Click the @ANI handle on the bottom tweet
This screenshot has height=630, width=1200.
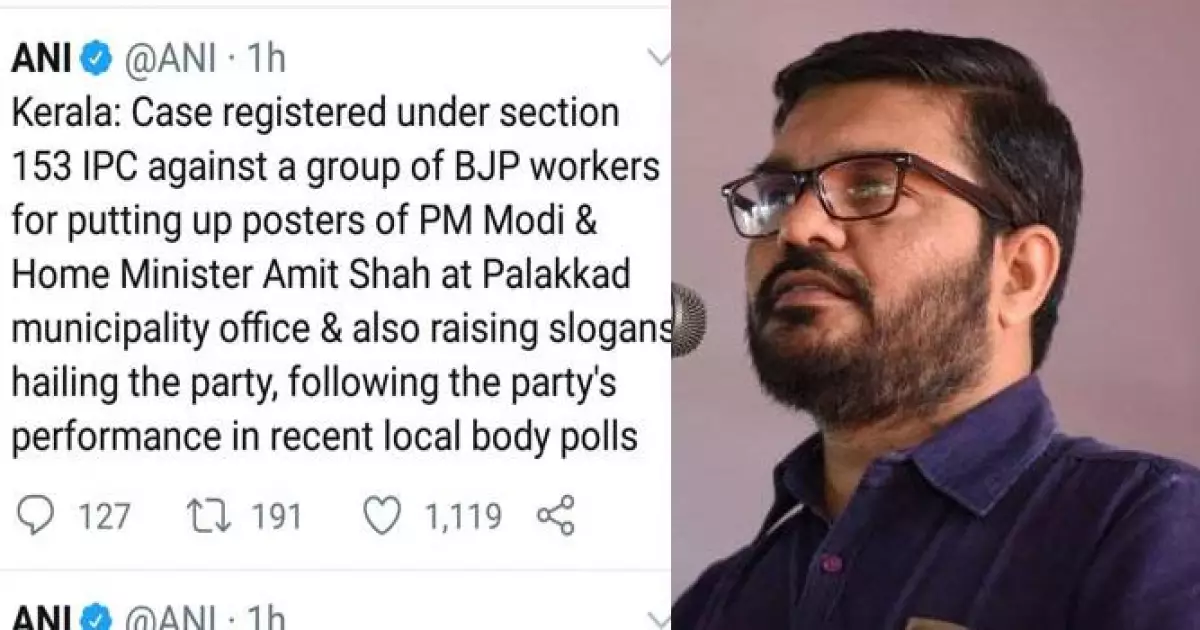point(170,618)
